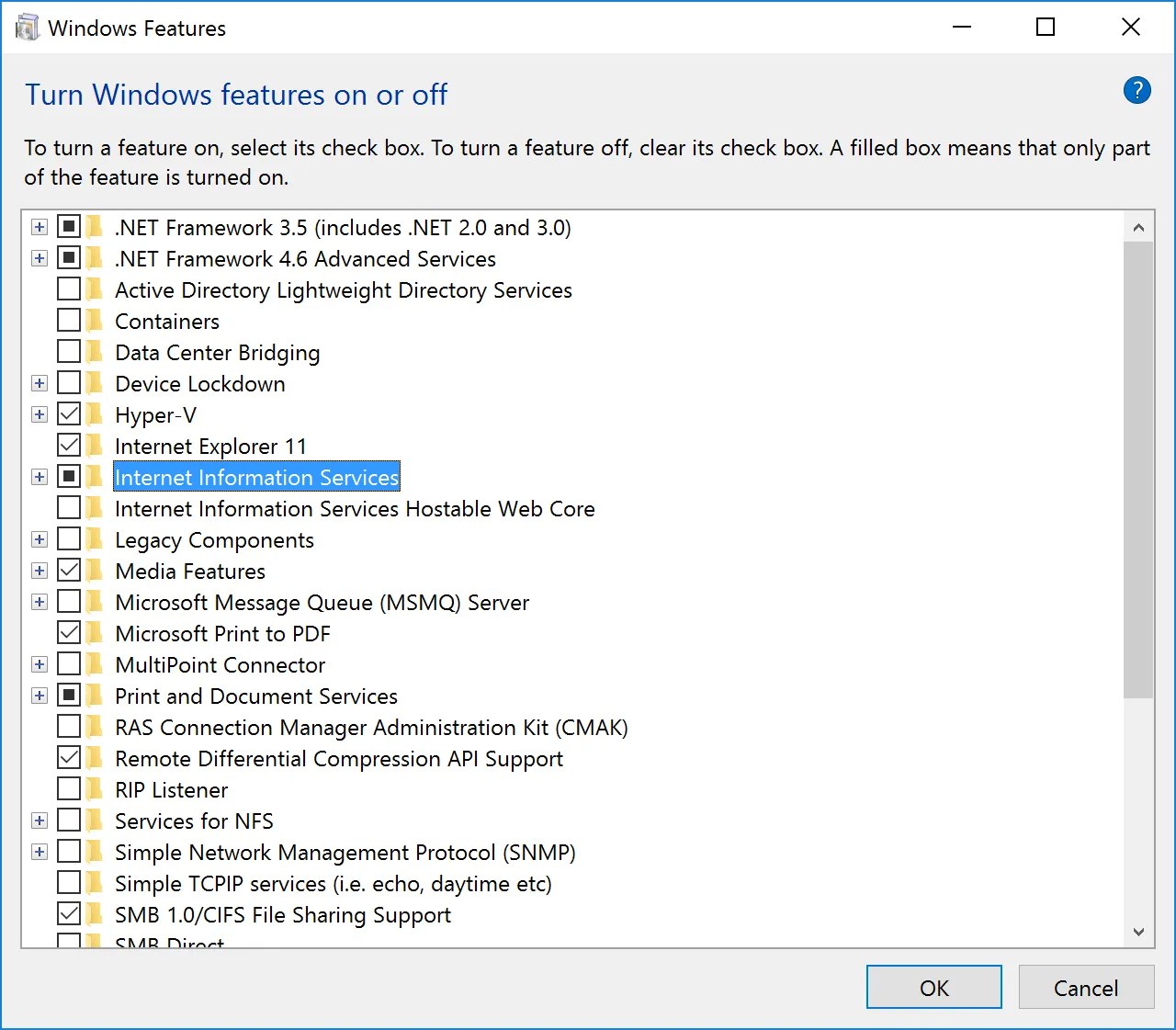Click the folder icon beside Microsoft Print to PDF
This screenshot has height=1030, width=1176.
point(94,633)
